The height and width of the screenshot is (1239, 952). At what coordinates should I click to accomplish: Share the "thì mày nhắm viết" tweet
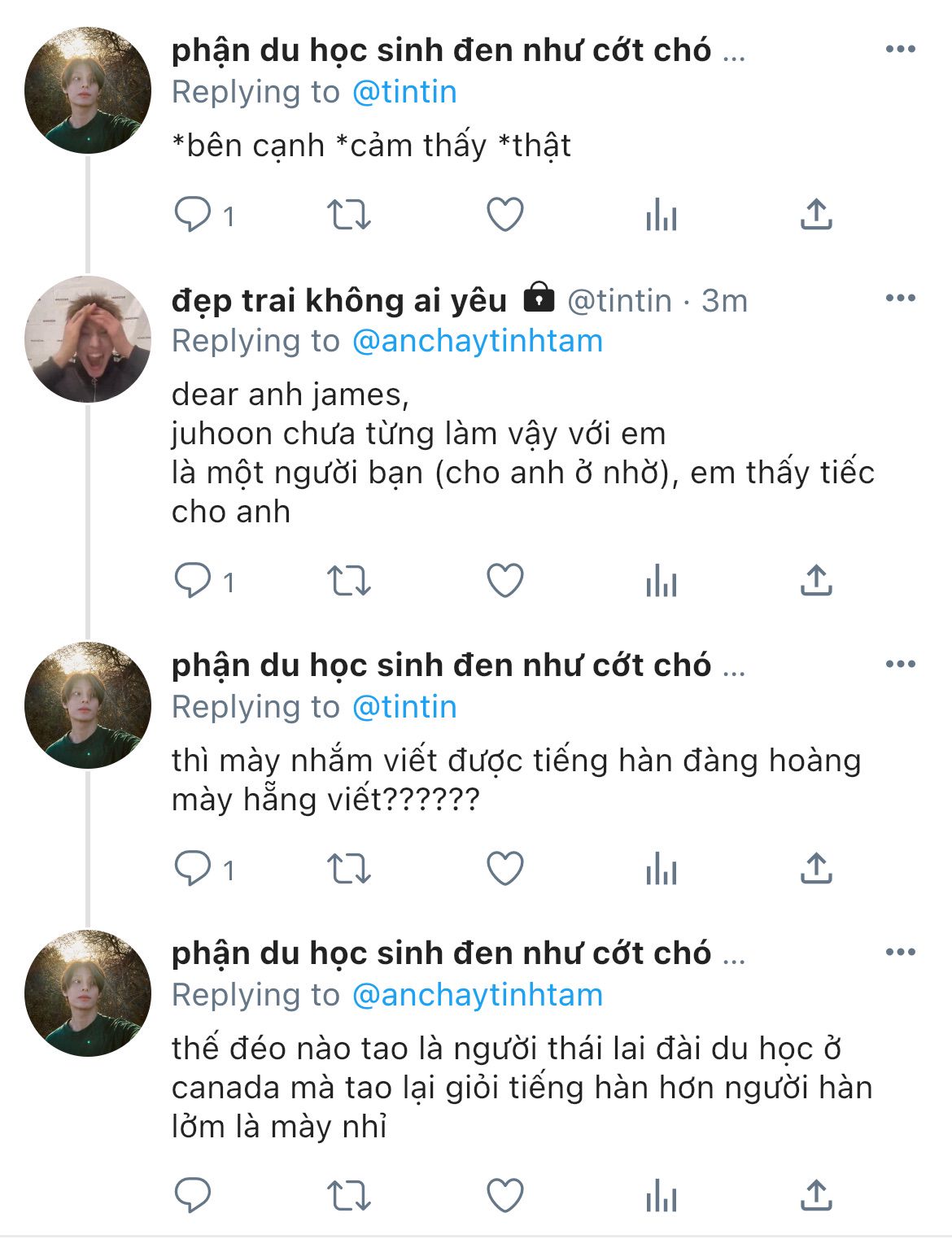coord(816,869)
